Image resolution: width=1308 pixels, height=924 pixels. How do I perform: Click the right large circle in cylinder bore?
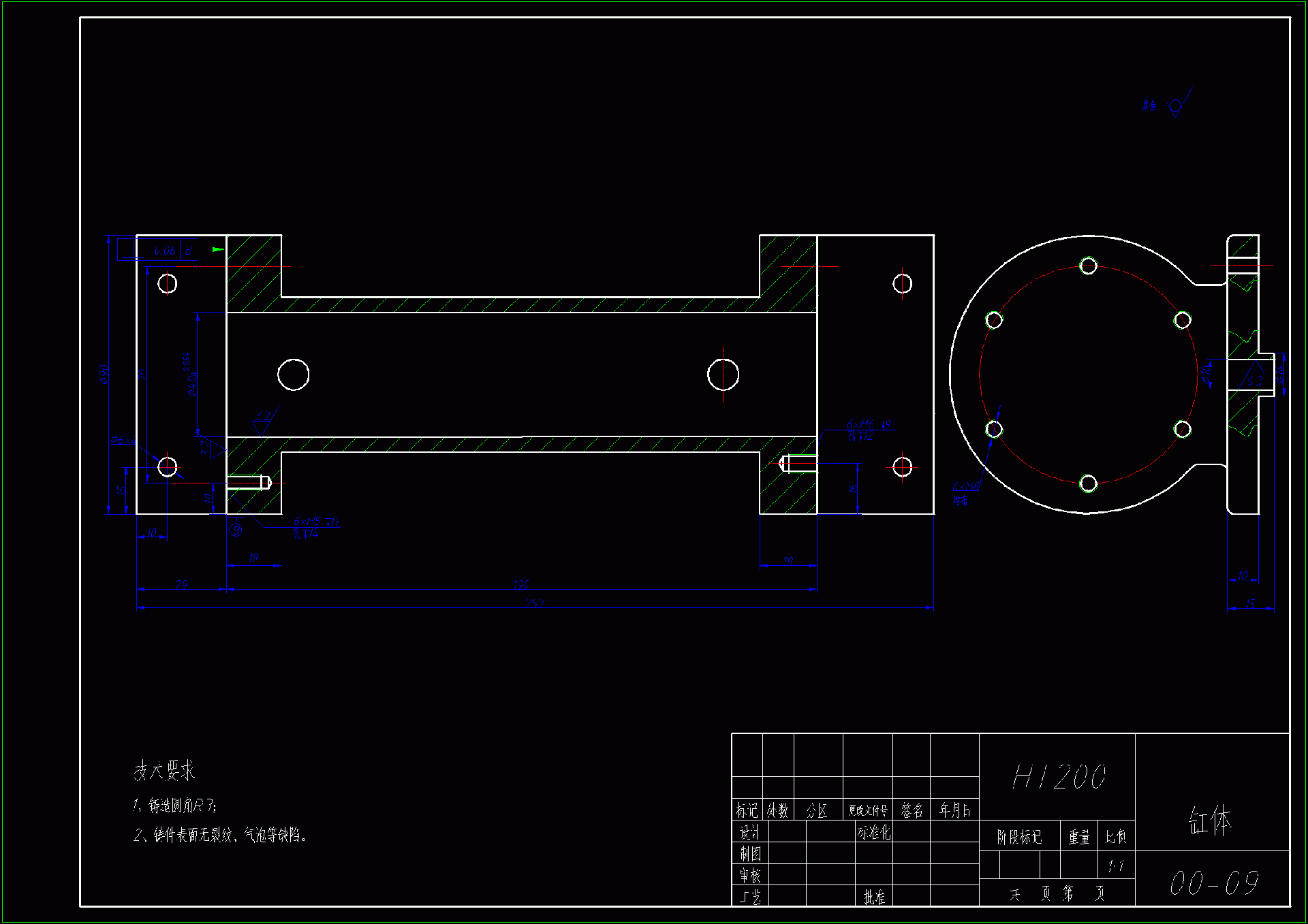click(723, 375)
